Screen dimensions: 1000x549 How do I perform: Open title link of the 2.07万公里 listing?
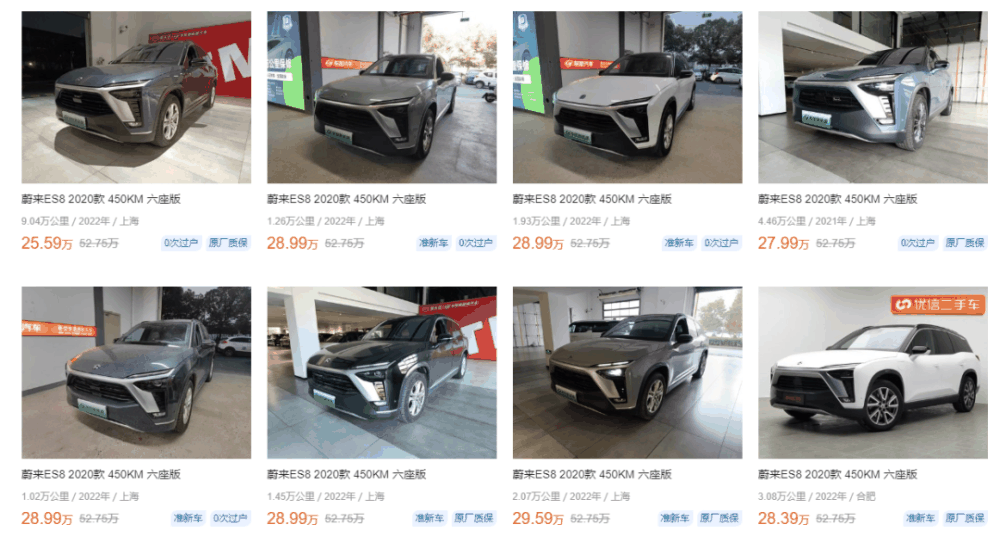click(592, 474)
